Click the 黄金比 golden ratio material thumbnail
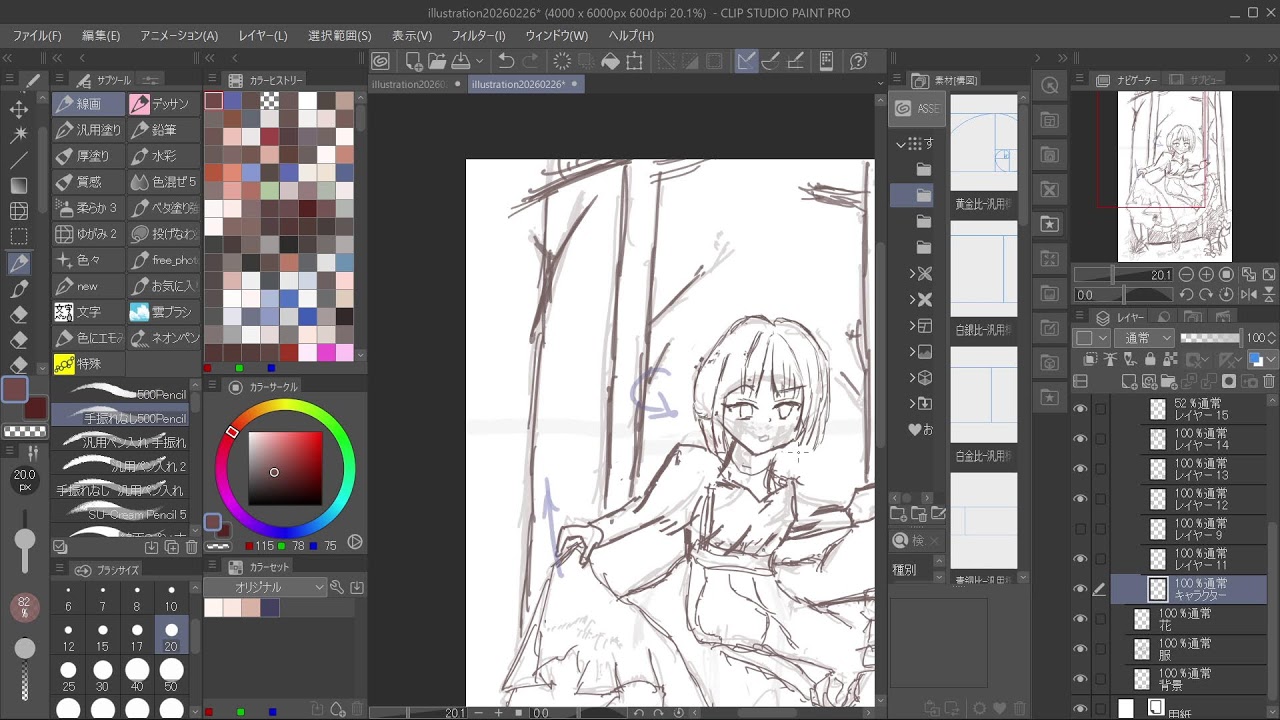The width and height of the screenshot is (1280, 720). click(983, 143)
